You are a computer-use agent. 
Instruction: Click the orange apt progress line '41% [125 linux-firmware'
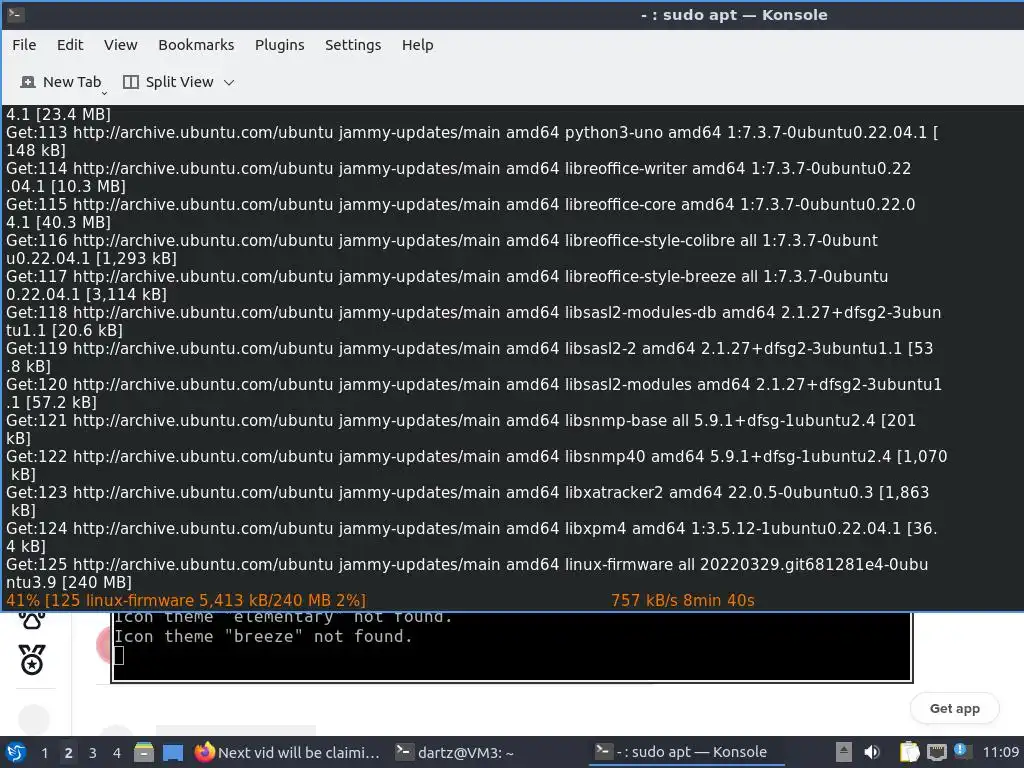pyautogui.click(x=186, y=600)
